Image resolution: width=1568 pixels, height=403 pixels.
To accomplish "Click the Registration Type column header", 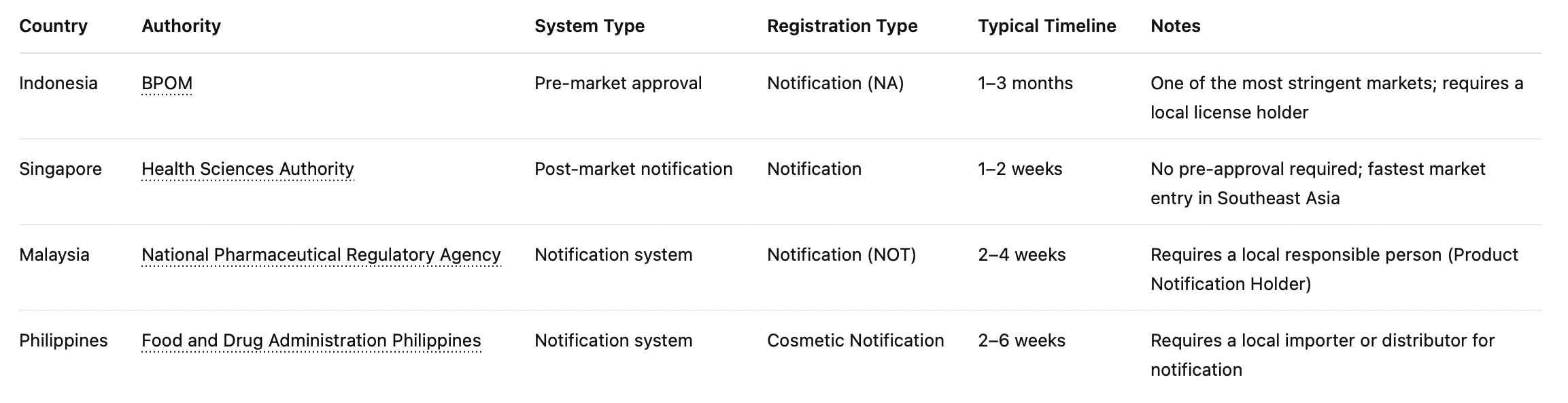I will (842, 26).
